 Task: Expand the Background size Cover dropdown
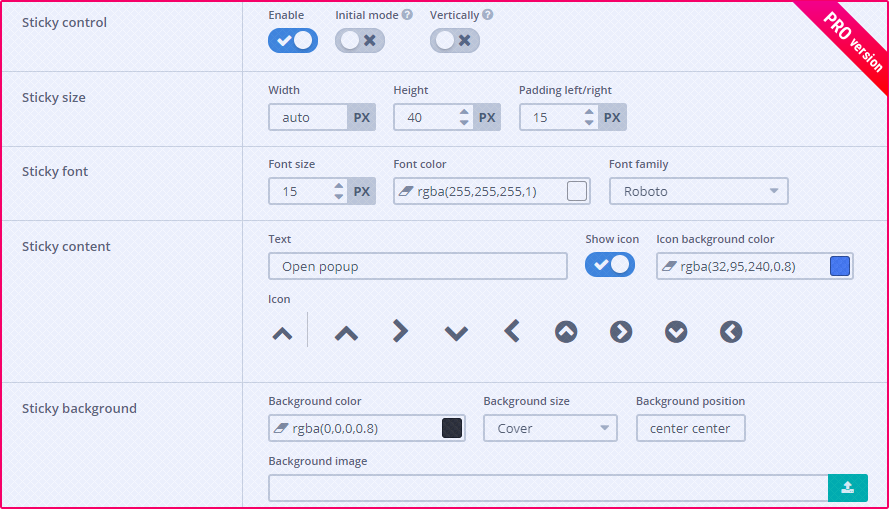pyautogui.click(x=550, y=428)
